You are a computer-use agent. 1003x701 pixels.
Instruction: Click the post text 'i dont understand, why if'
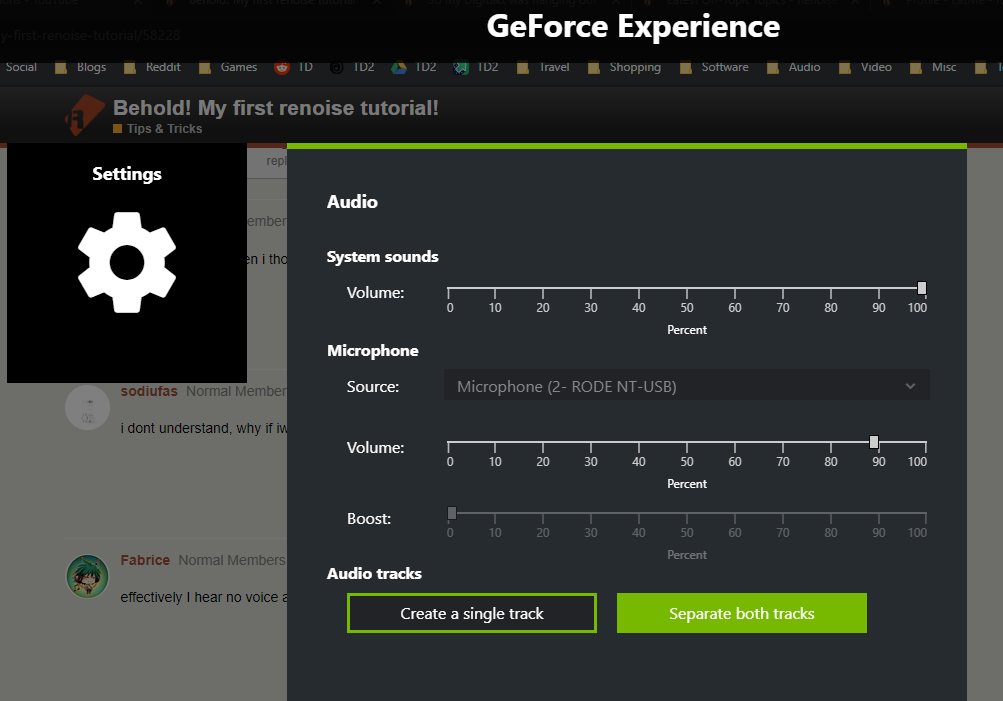pos(196,428)
